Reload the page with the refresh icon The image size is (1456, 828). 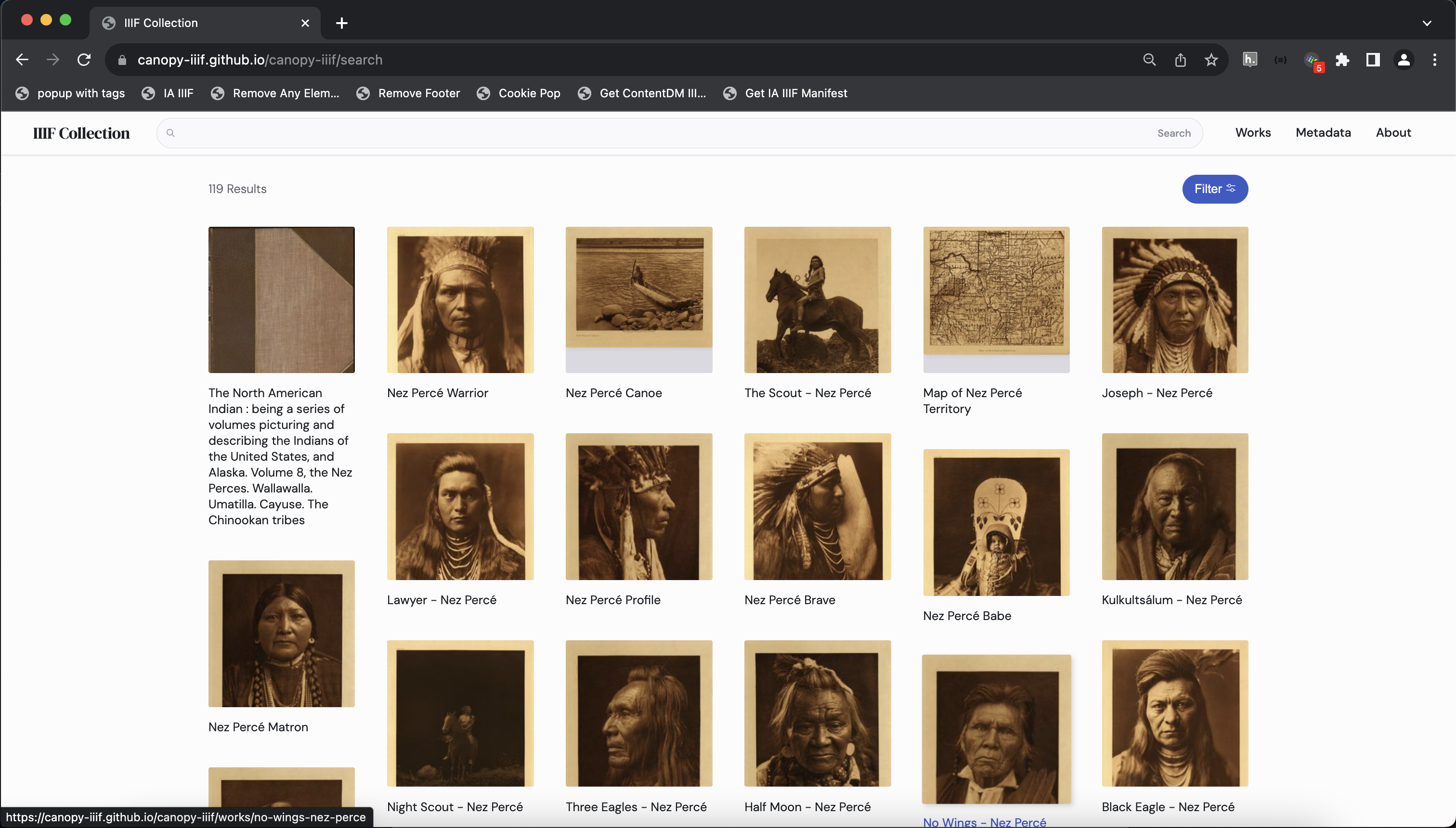(x=84, y=60)
